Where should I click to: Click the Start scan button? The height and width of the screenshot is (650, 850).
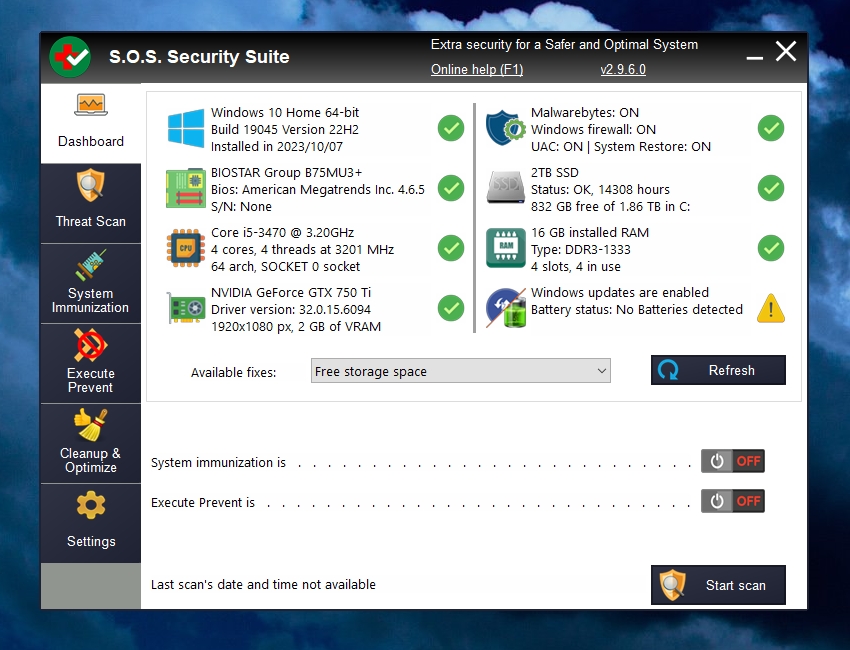(718, 585)
